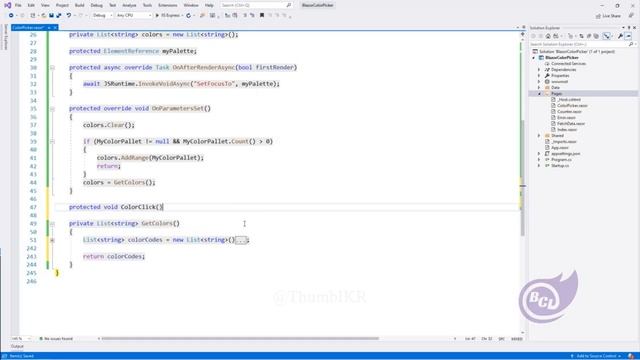Collapse the OnParametersSet method outline
640x360 pixels.
click(x=52, y=109)
